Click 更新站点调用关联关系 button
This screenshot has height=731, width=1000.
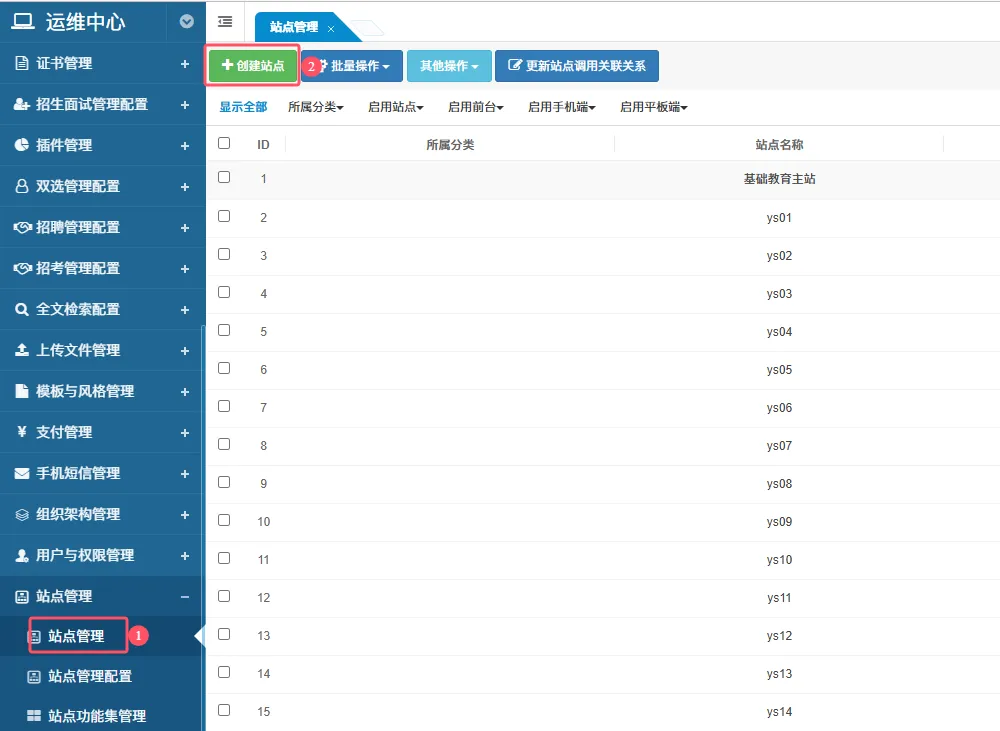click(x=577, y=66)
